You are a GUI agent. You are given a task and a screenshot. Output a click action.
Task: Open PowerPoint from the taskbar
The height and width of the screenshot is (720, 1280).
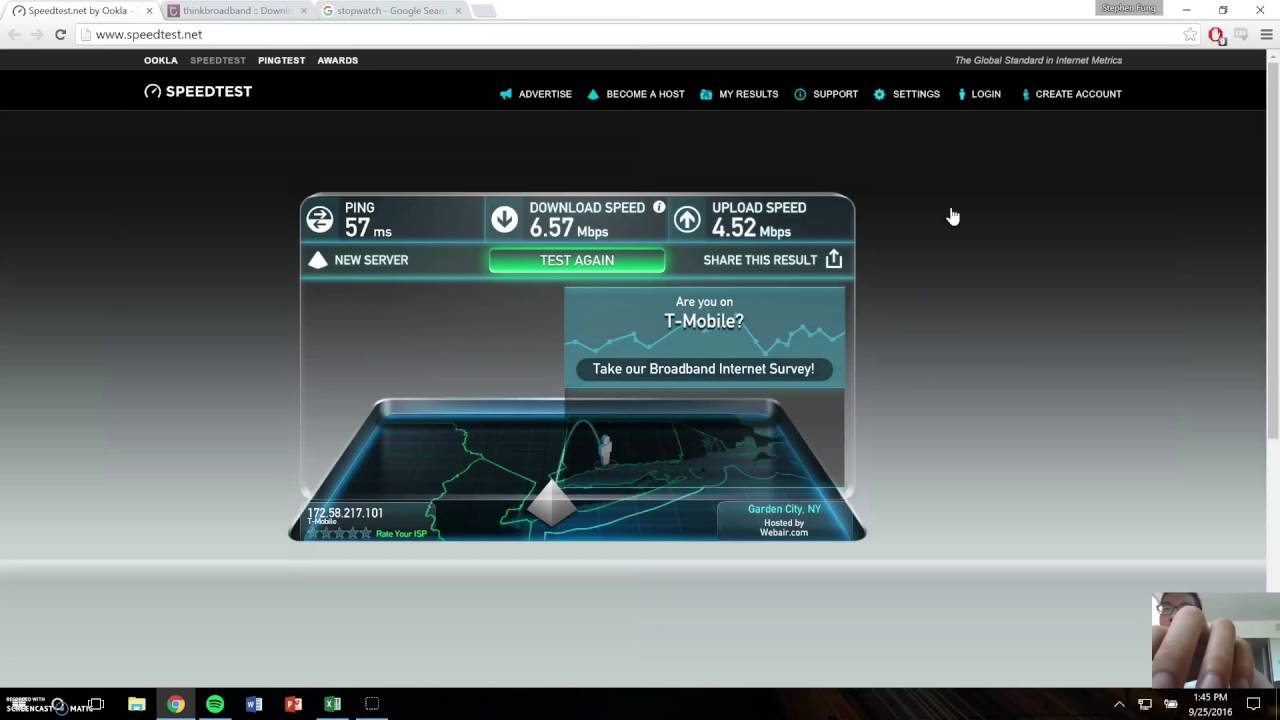pyautogui.click(x=293, y=704)
